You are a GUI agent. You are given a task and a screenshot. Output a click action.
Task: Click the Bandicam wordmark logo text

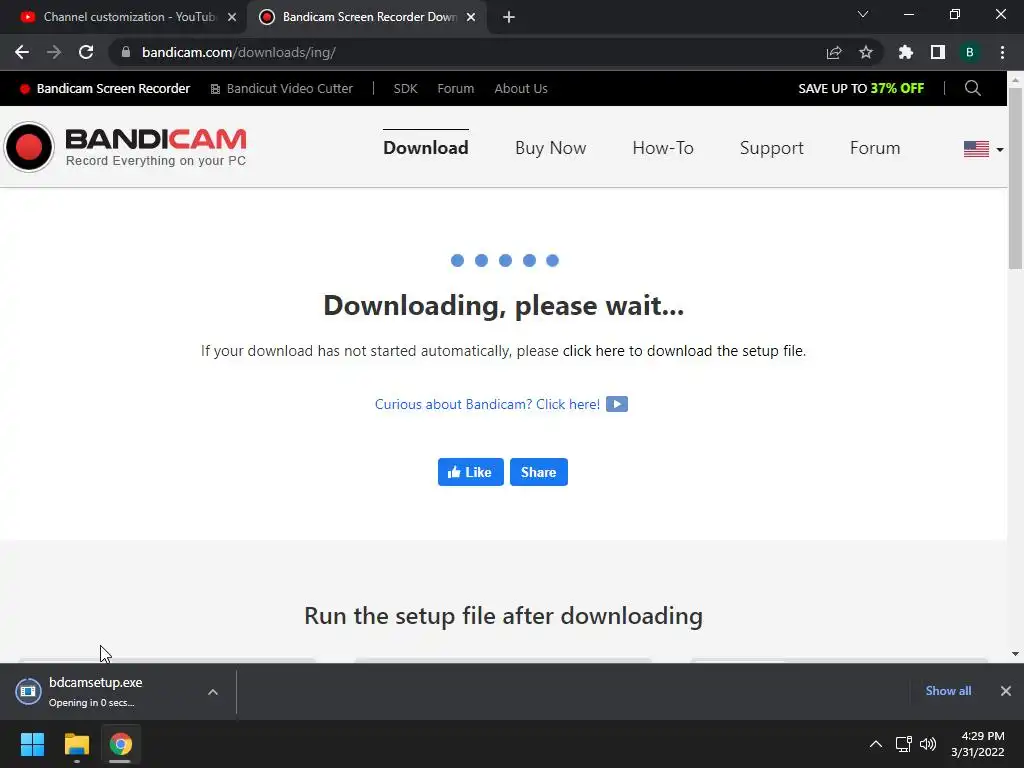[156, 139]
